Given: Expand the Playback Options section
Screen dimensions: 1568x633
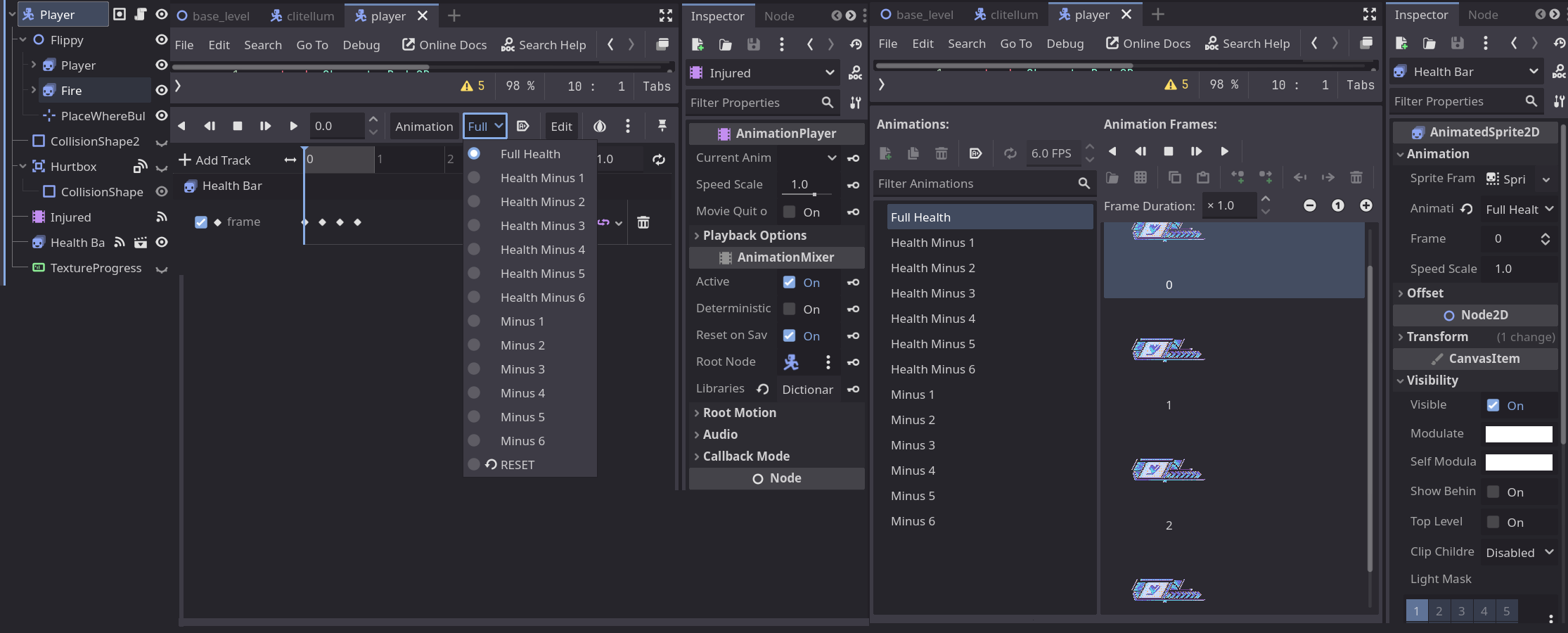Looking at the screenshot, I should [754, 236].
